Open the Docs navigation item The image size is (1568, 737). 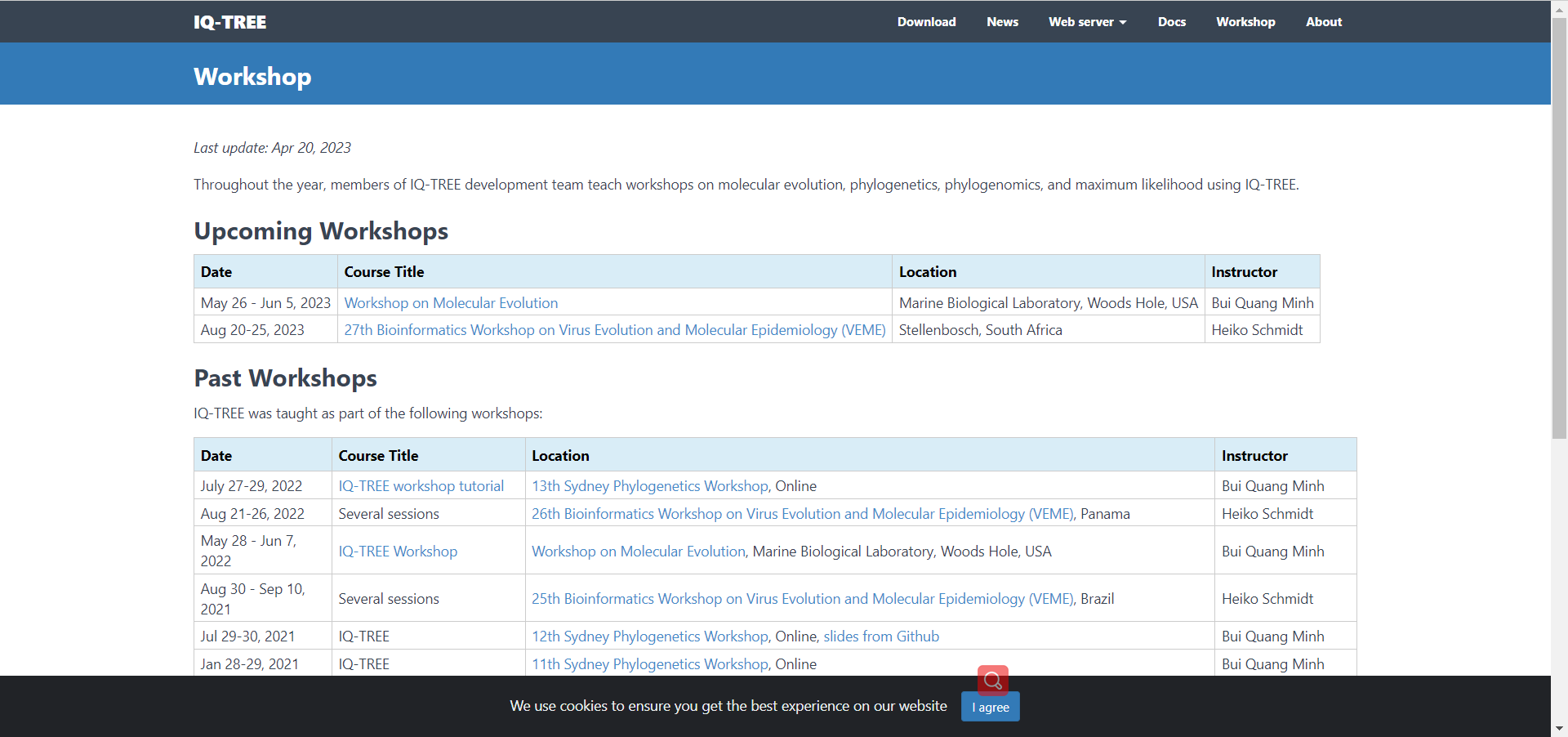click(1171, 22)
